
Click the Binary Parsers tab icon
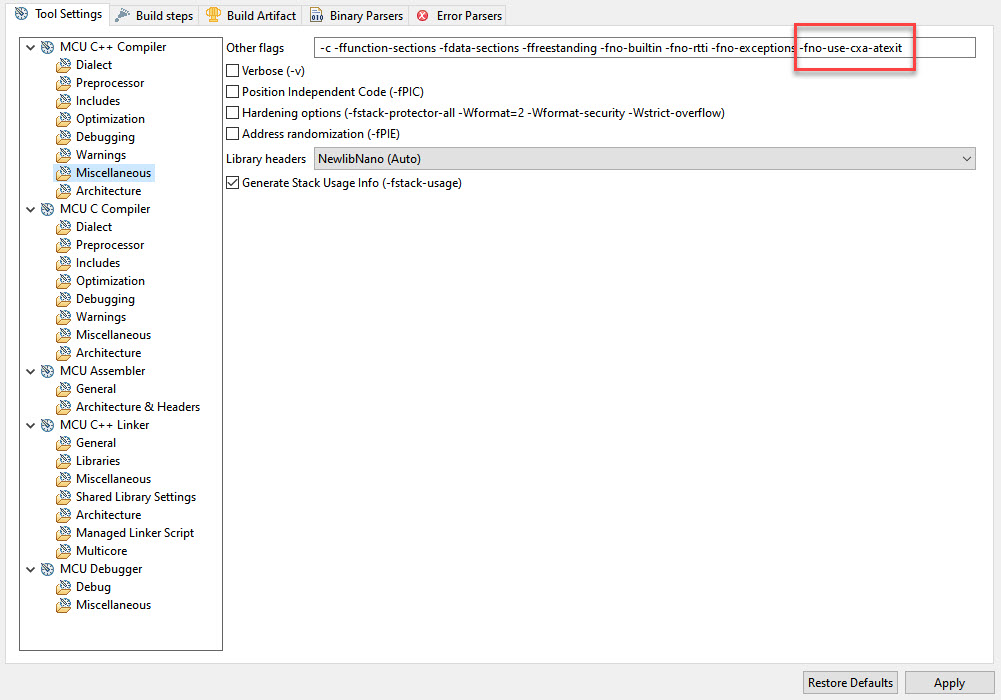[x=316, y=16]
